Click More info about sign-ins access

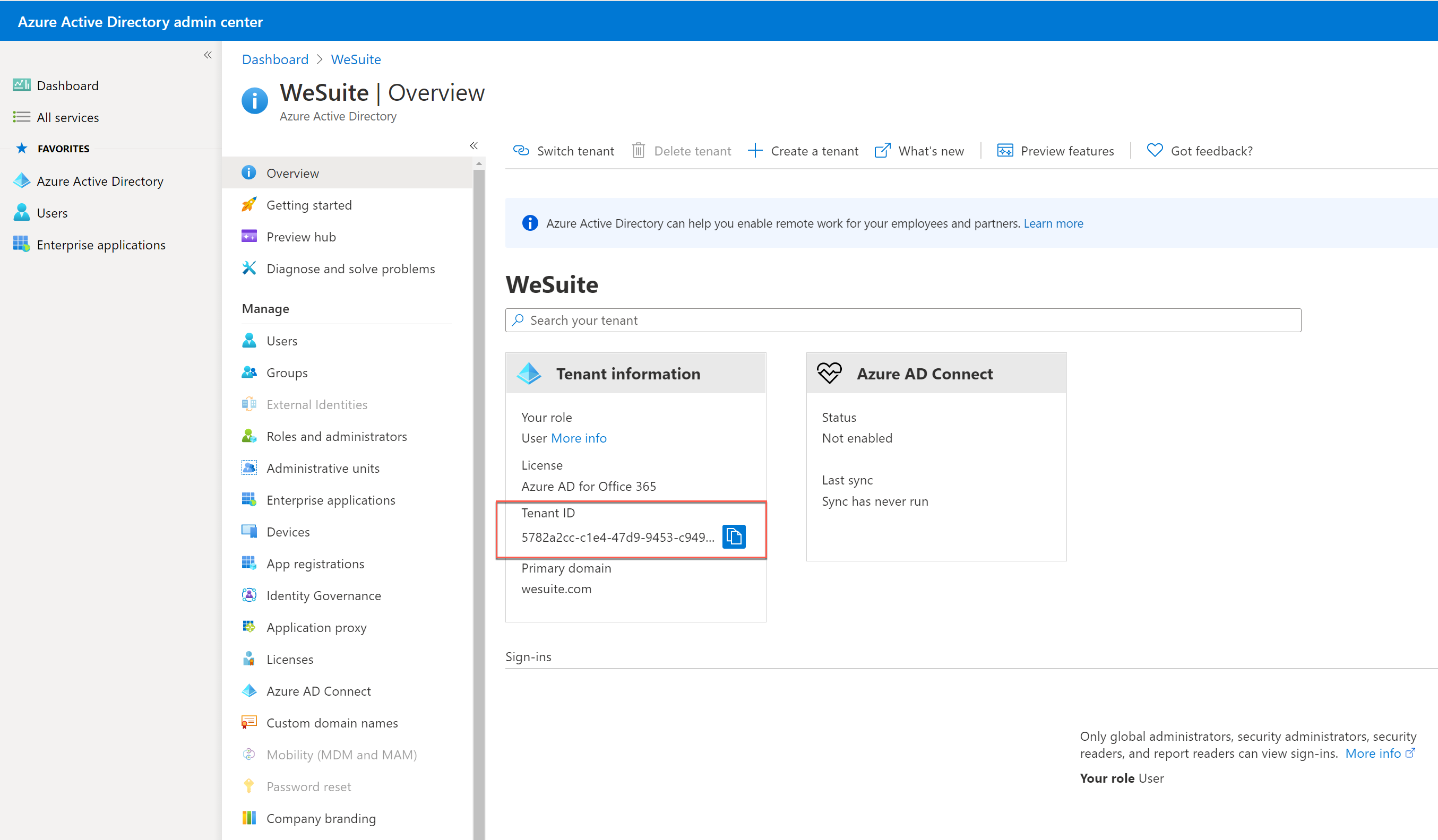tap(1380, 754)
